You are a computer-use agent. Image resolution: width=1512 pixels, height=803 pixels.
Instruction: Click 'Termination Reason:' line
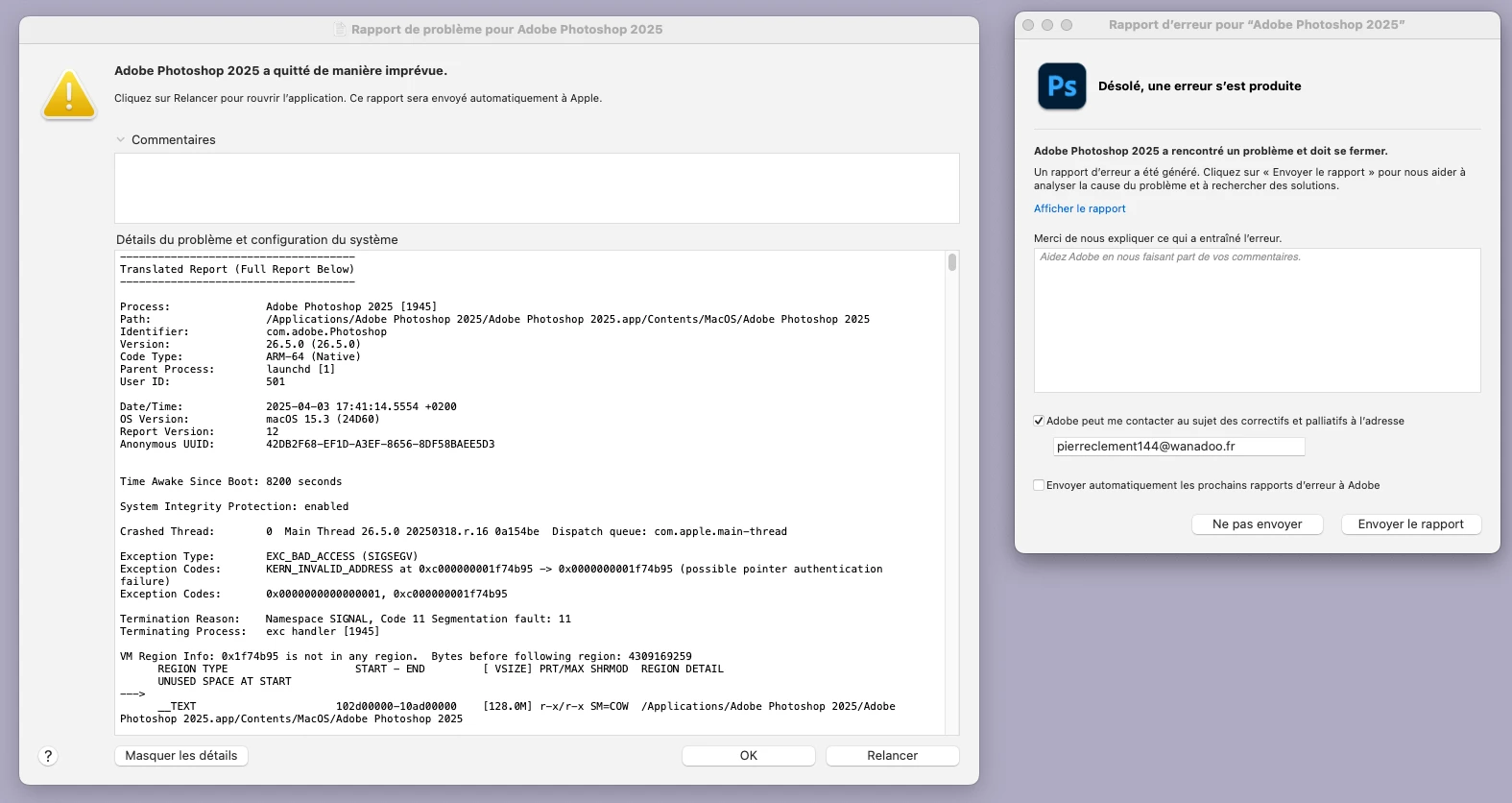(346, 620)
